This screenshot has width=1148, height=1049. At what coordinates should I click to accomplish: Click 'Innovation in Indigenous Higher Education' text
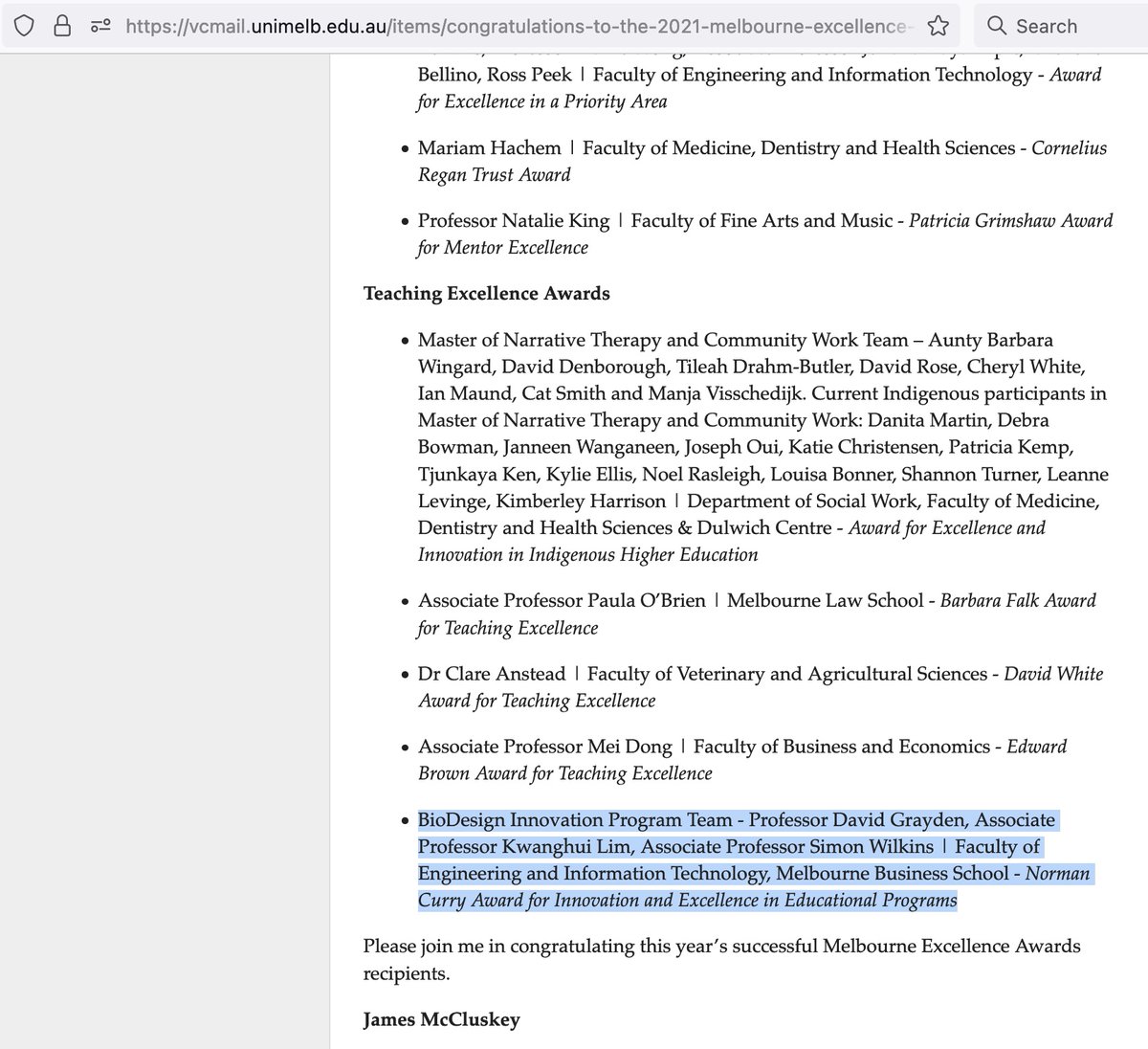pyautogui.click(x=588, y=555)
